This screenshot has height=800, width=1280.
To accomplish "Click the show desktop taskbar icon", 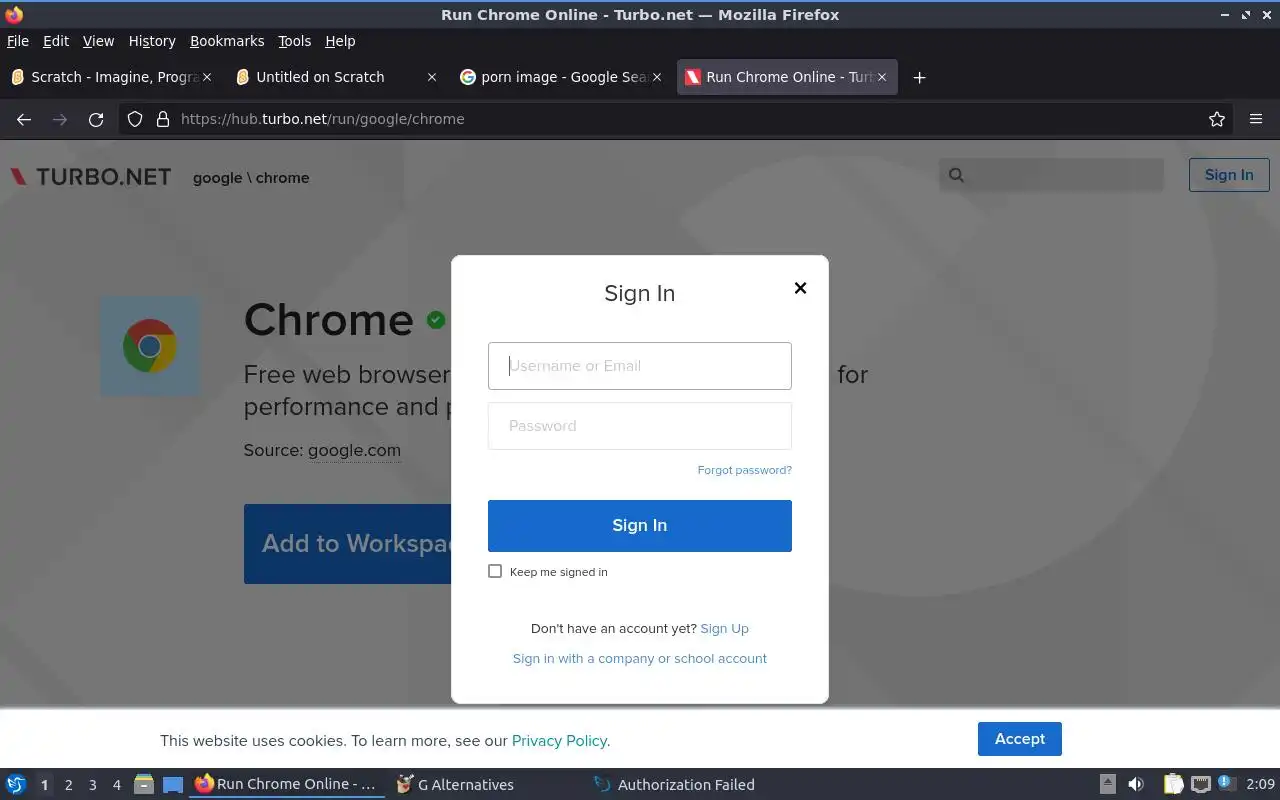I will click(x=173, y=785).
